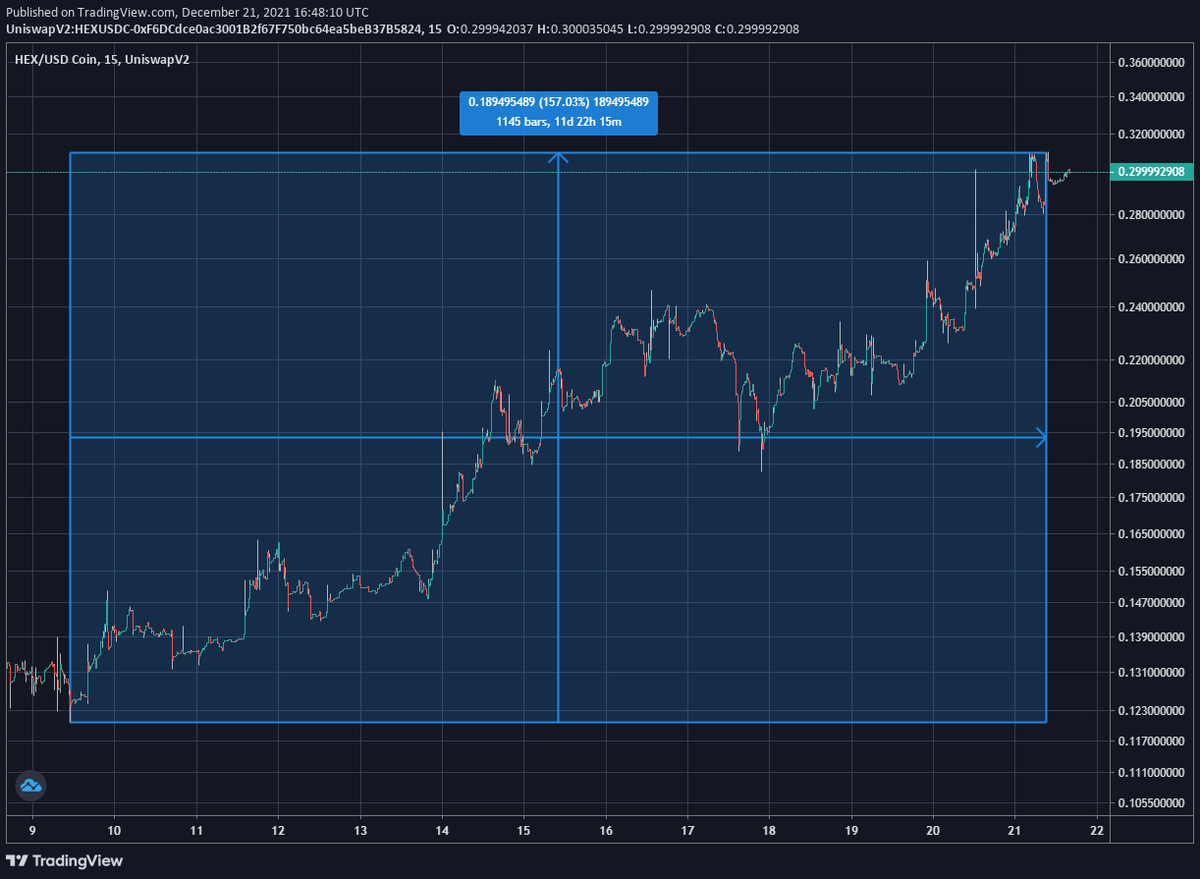Image resolution: width=1200 pixels, height=879 pixels.
Task: Click date label 14 on time axis
Action: tap(442, 830)
